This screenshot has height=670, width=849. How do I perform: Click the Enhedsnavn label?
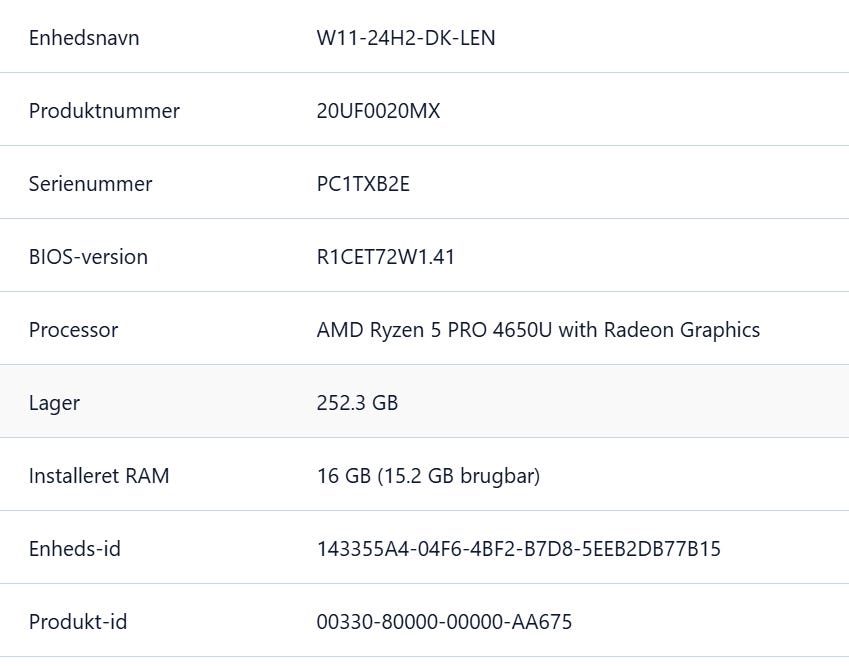[84, 38]
